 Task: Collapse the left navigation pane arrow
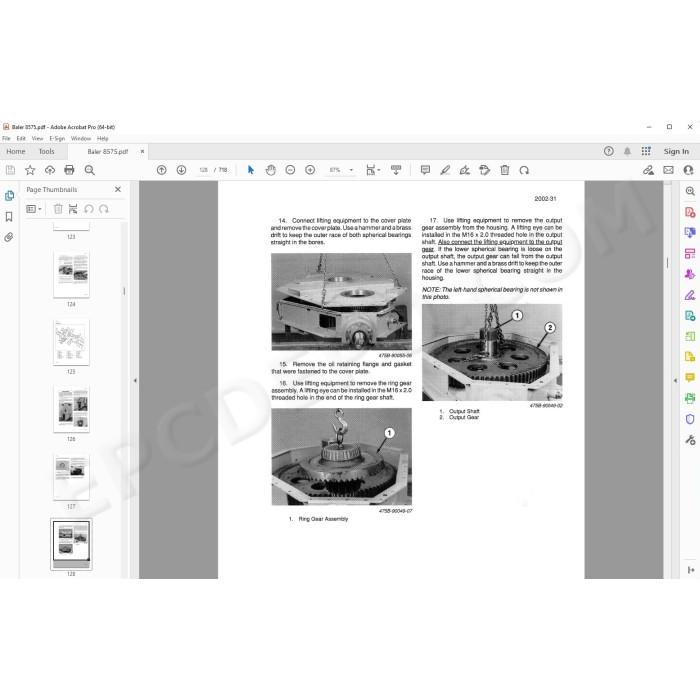pyautogui.click(x=135, y=381)
